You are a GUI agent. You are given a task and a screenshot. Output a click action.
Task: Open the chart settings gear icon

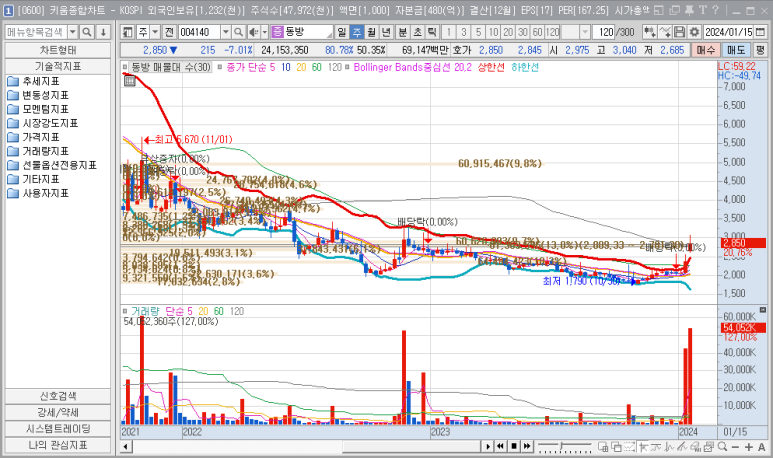[694, 33]
